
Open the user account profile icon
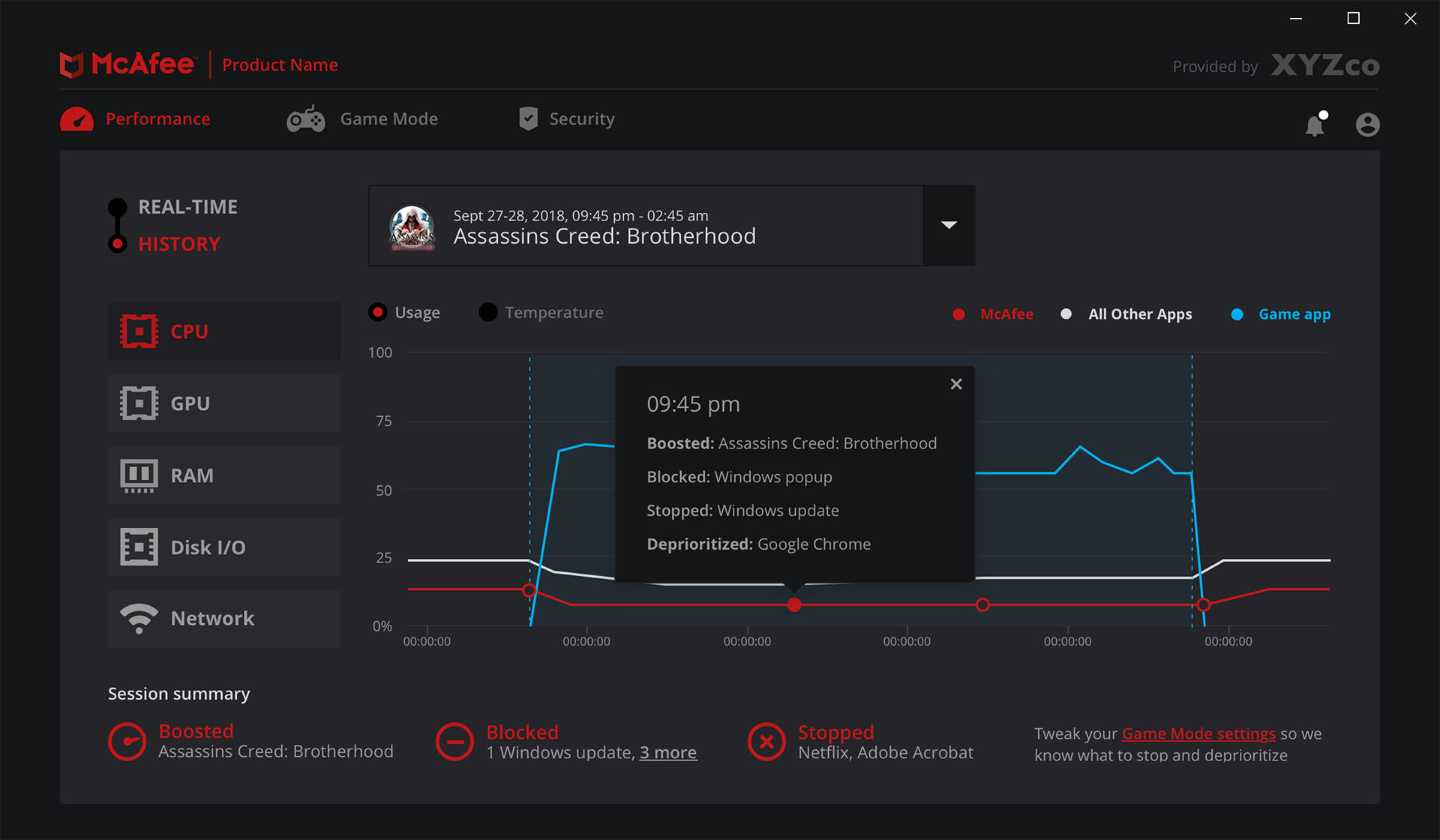(x=1367, y=124)
